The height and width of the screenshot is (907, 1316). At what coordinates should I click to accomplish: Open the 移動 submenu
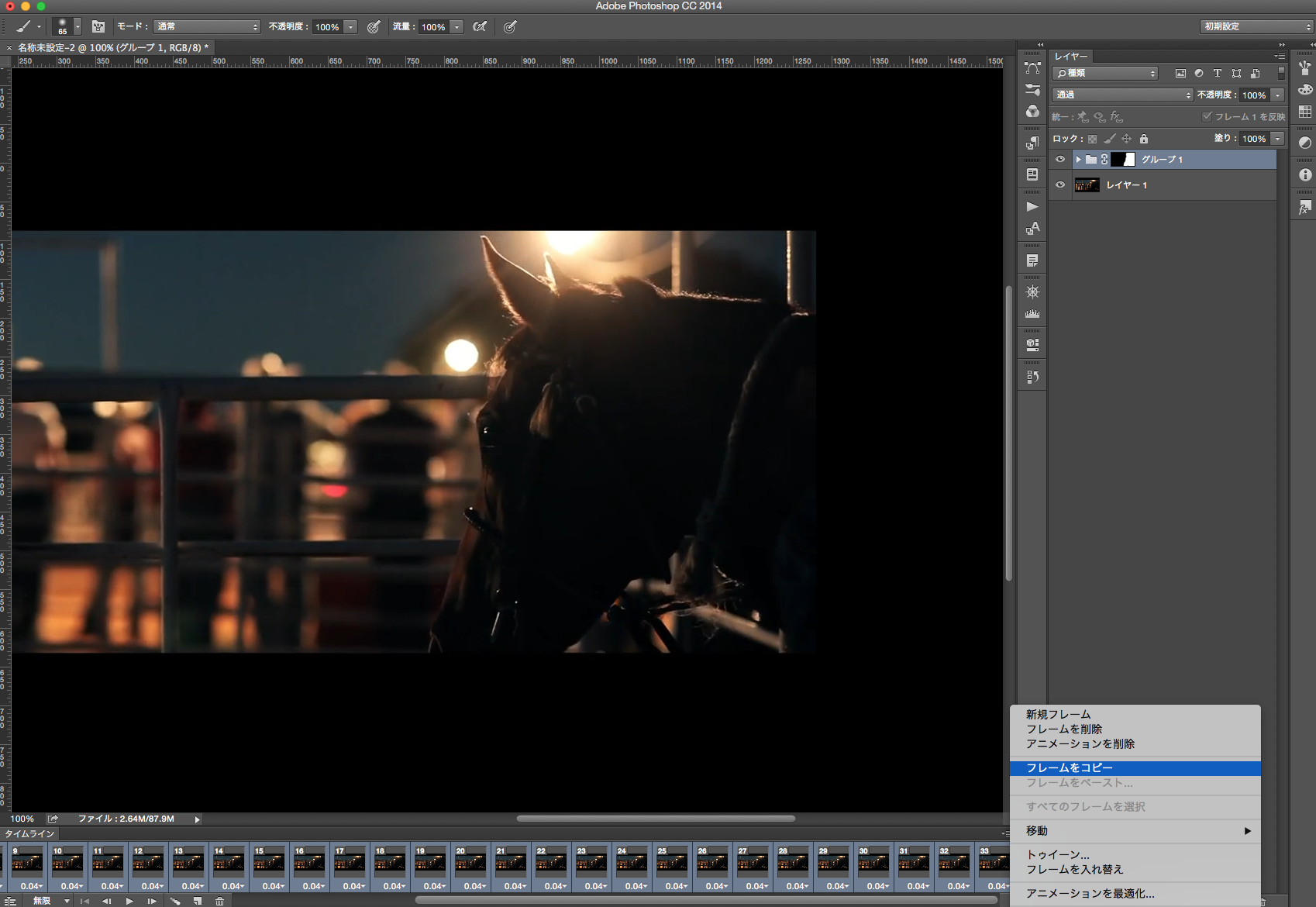[x=1135, y=831]
